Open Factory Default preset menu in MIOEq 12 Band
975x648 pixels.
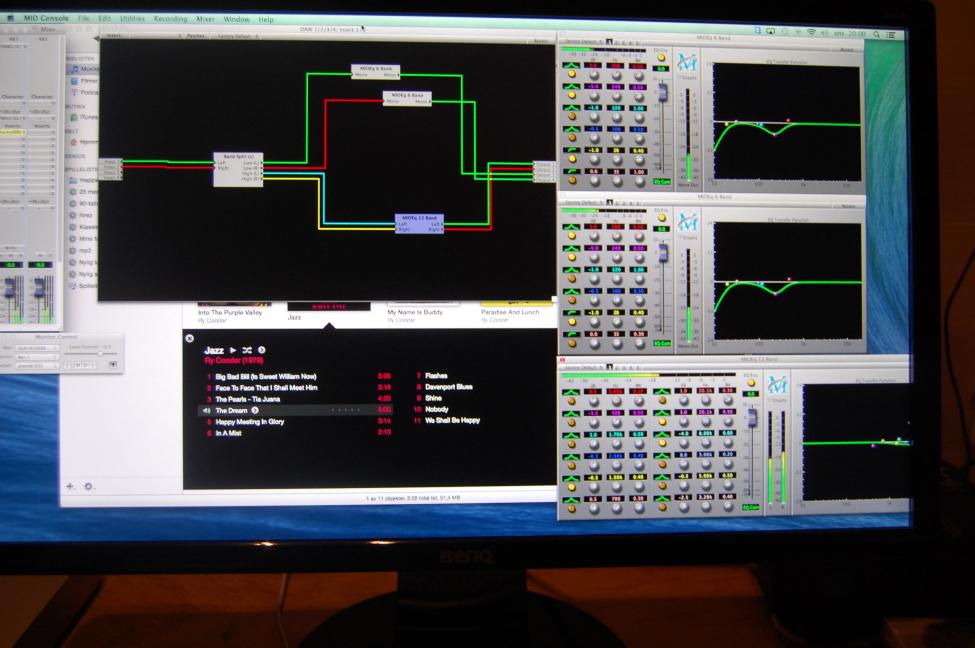[583, 368]
